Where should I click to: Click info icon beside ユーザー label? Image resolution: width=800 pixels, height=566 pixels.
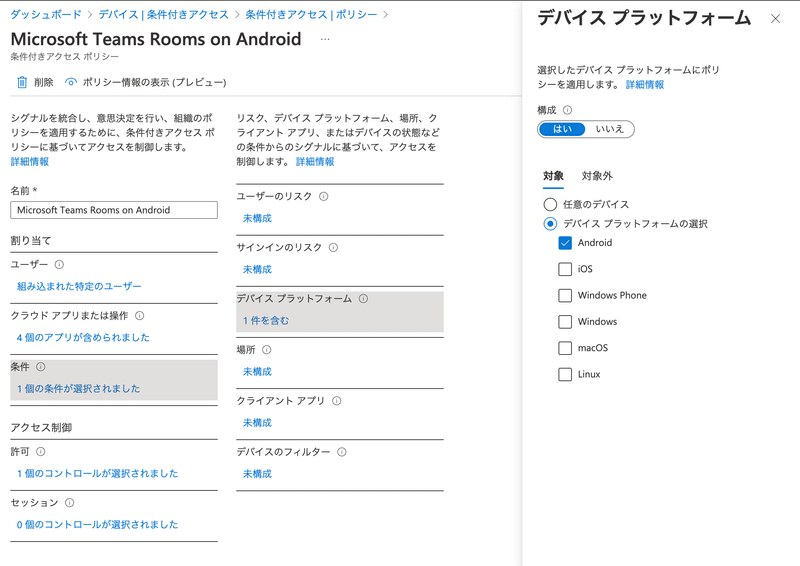click(59, 264)
